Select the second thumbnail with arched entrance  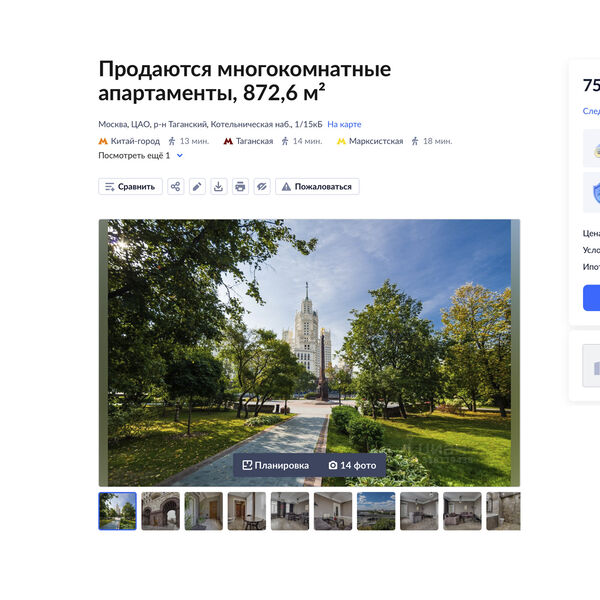coord(160,510)
